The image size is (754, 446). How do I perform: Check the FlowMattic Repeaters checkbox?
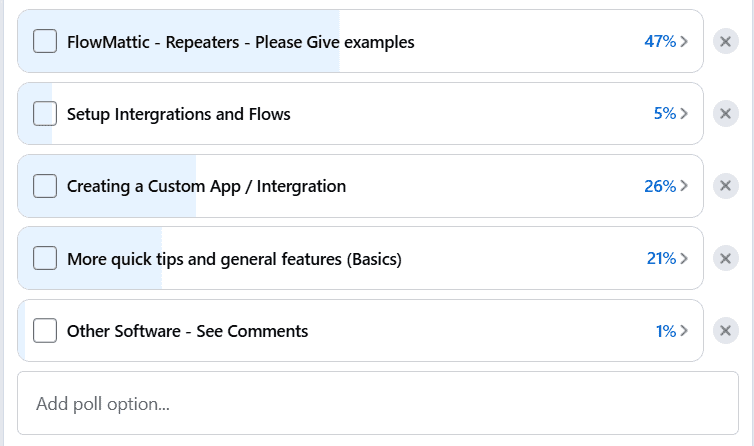point(45,41)
